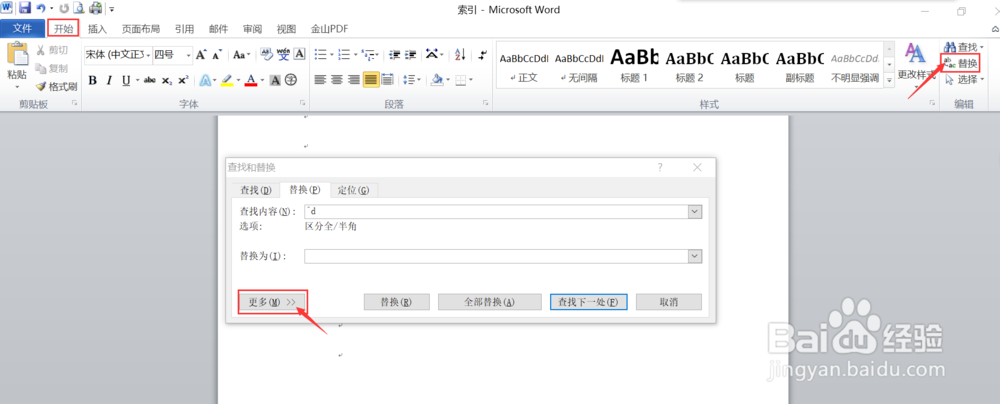Viewport: 1000px width, 404px height.
Task: Switch to the 定位 (Go To) dialog tab
Action: (353, 190)
